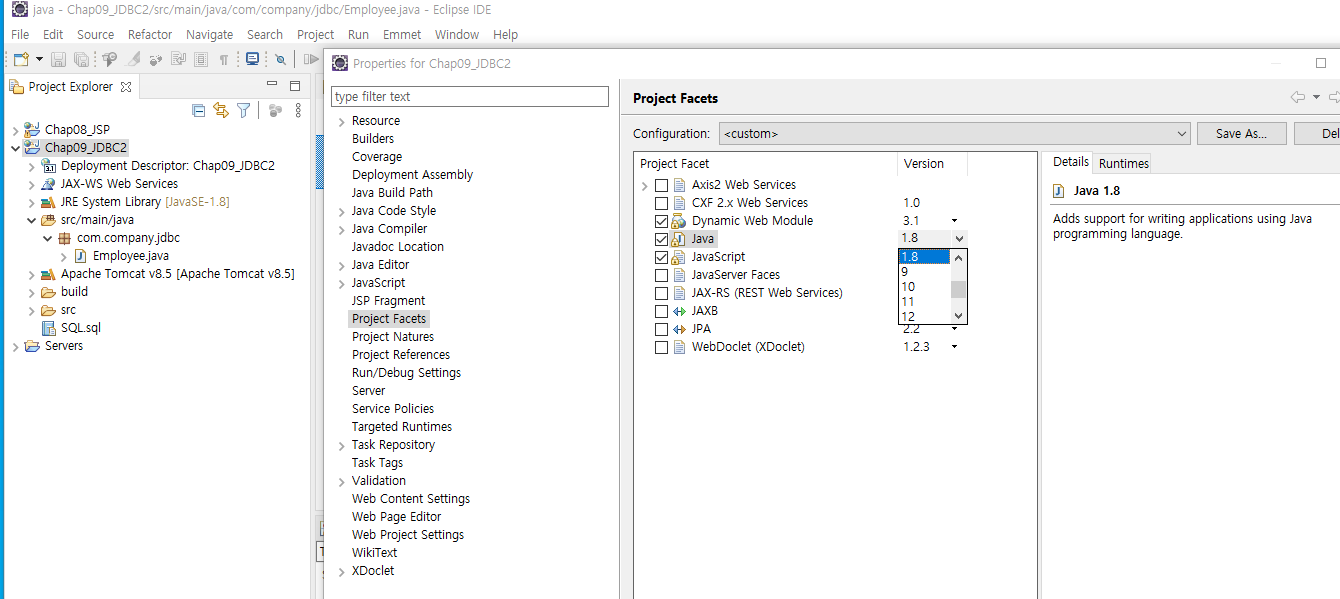Check the JavaServer Faces facet
Viewport: 1340px width, 599px height.
661,275
